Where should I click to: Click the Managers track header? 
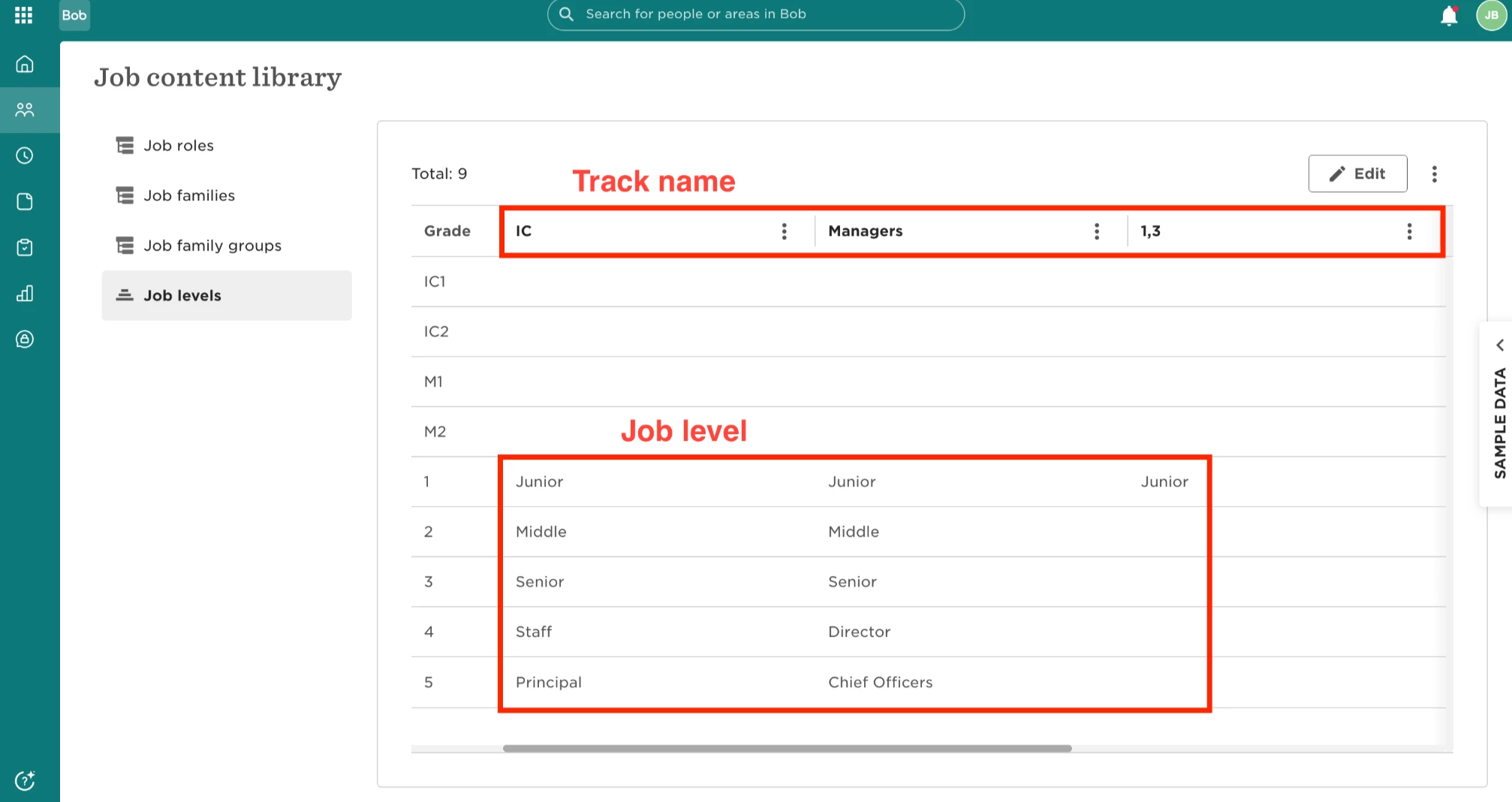click(866, 231)
